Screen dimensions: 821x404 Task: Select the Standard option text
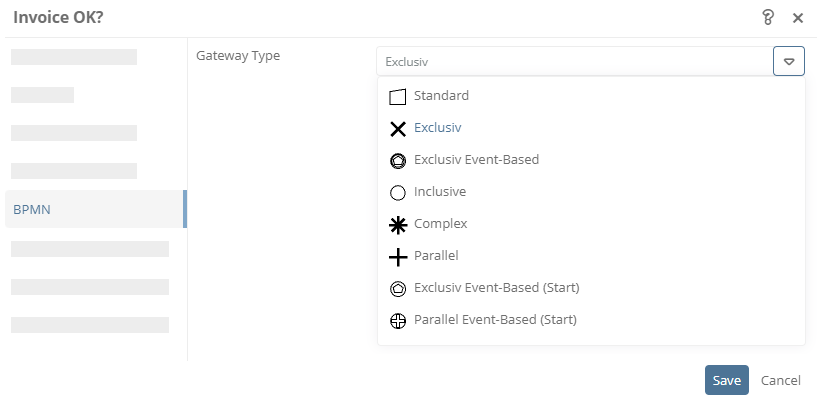click(x=441, y=96)
